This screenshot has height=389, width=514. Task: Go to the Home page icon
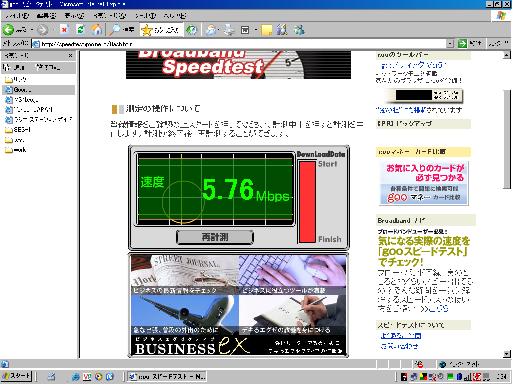[96, 30]
